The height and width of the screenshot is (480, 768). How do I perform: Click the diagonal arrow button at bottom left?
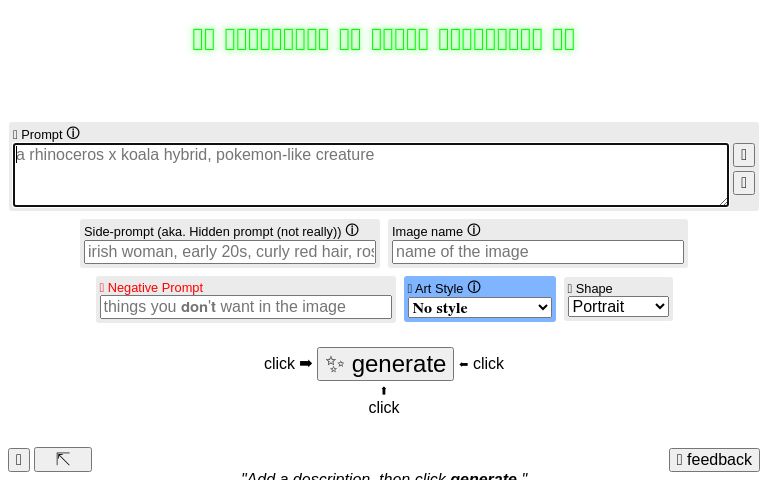63,459
